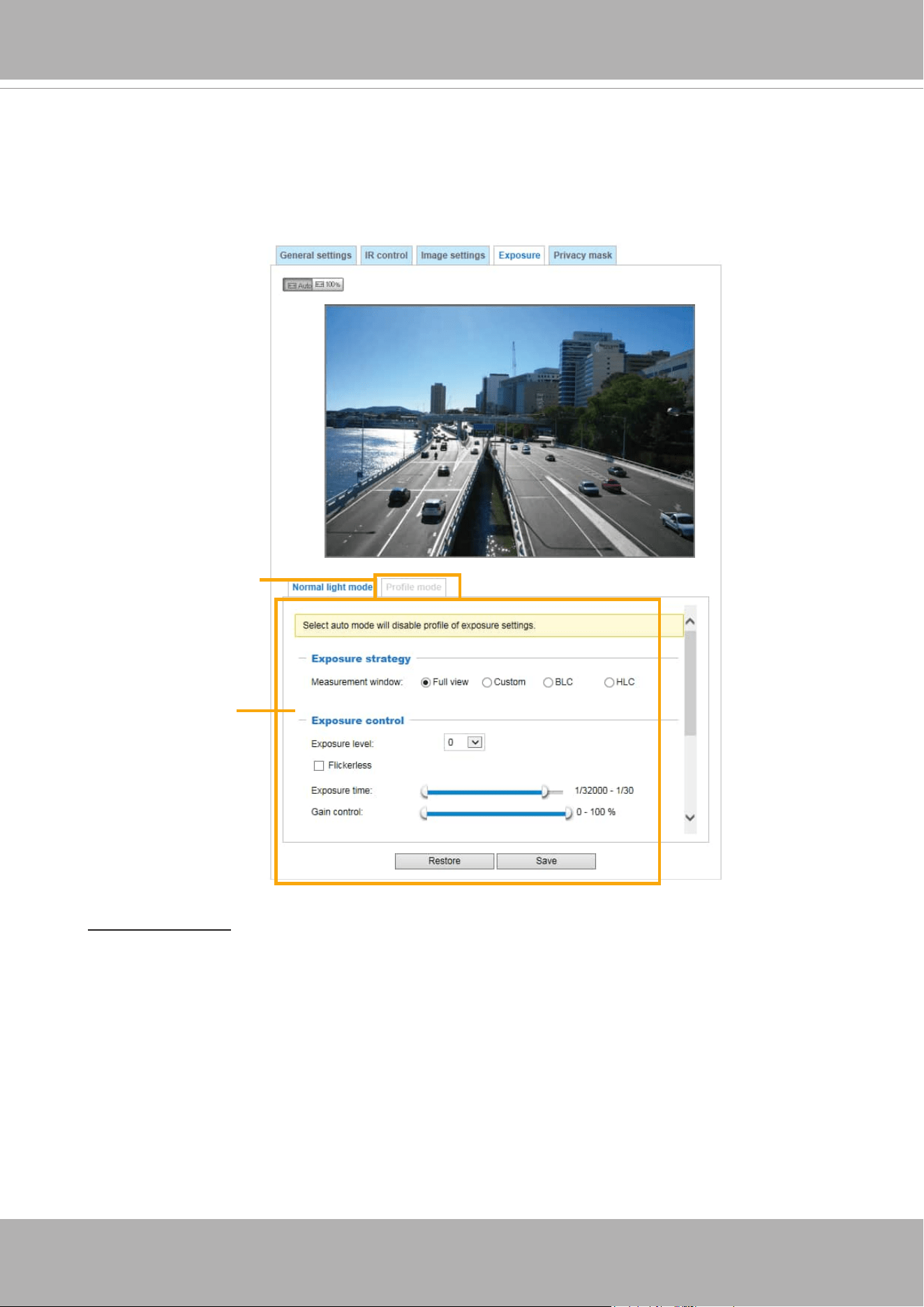Viewport: 924px width, 1307px height.
Task: Switch to the Profile mode tab
Action: point(414,587)
